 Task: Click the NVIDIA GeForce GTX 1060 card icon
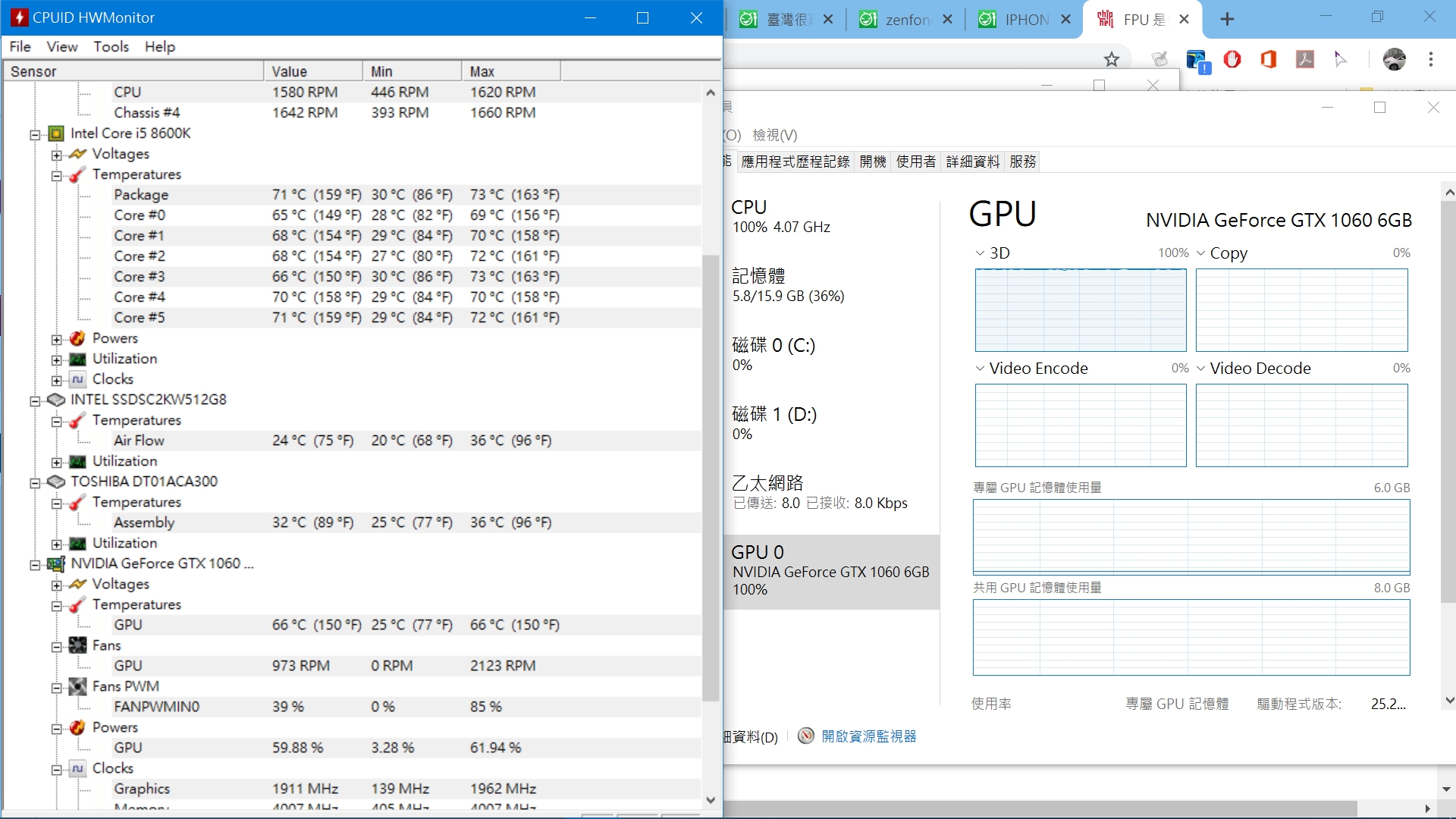tap(56, 563)
